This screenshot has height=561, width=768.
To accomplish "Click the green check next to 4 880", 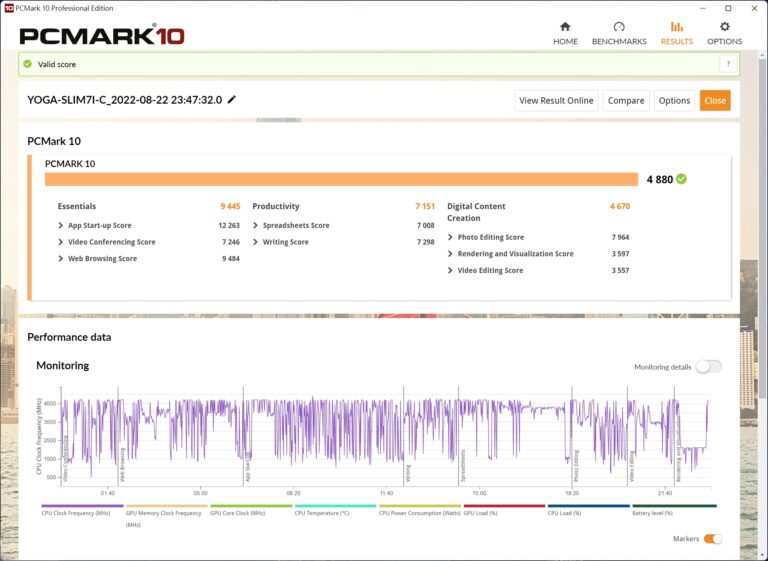I will (x=681, y=179).
